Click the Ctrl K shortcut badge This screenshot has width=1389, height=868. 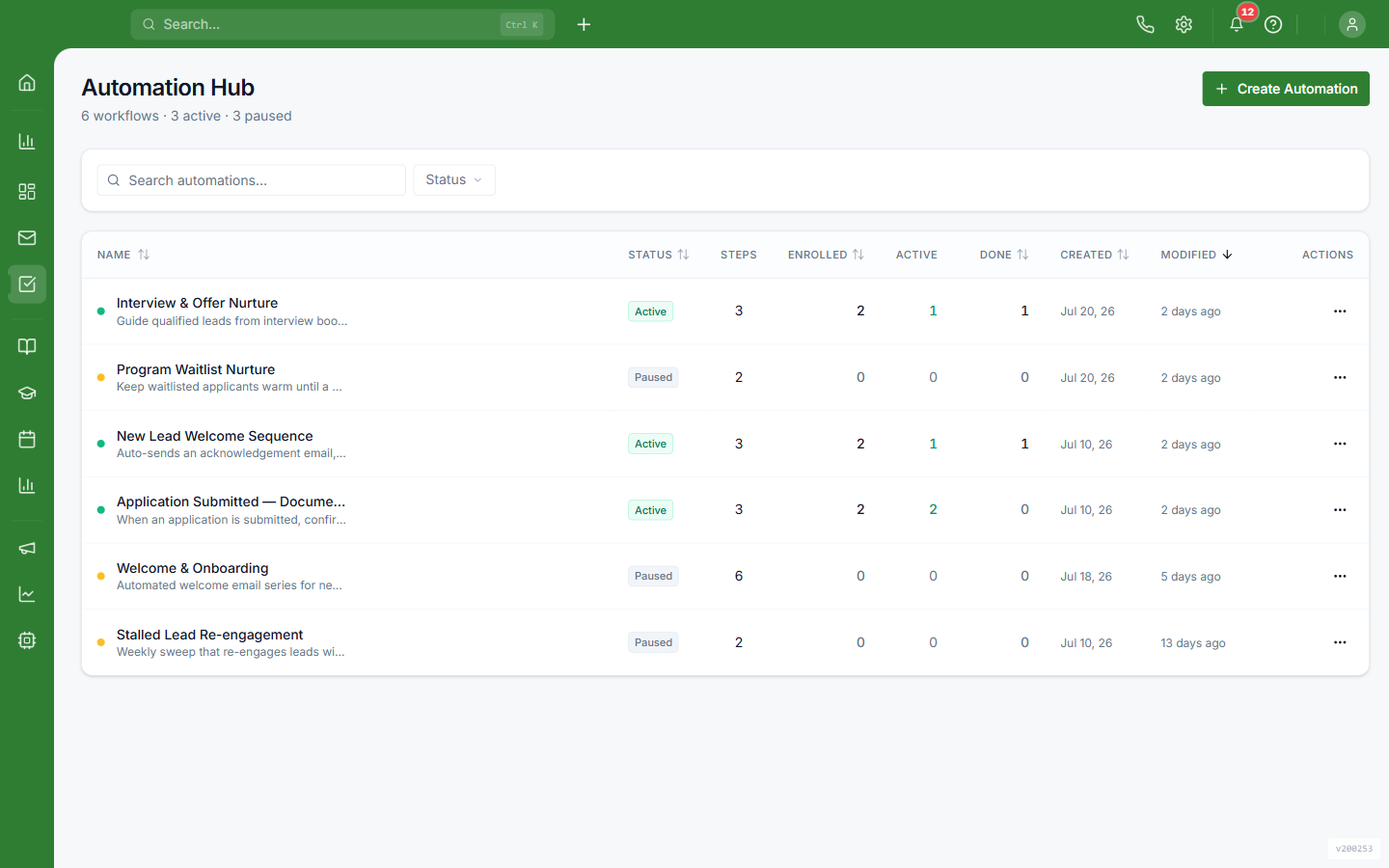coord(522,25)
